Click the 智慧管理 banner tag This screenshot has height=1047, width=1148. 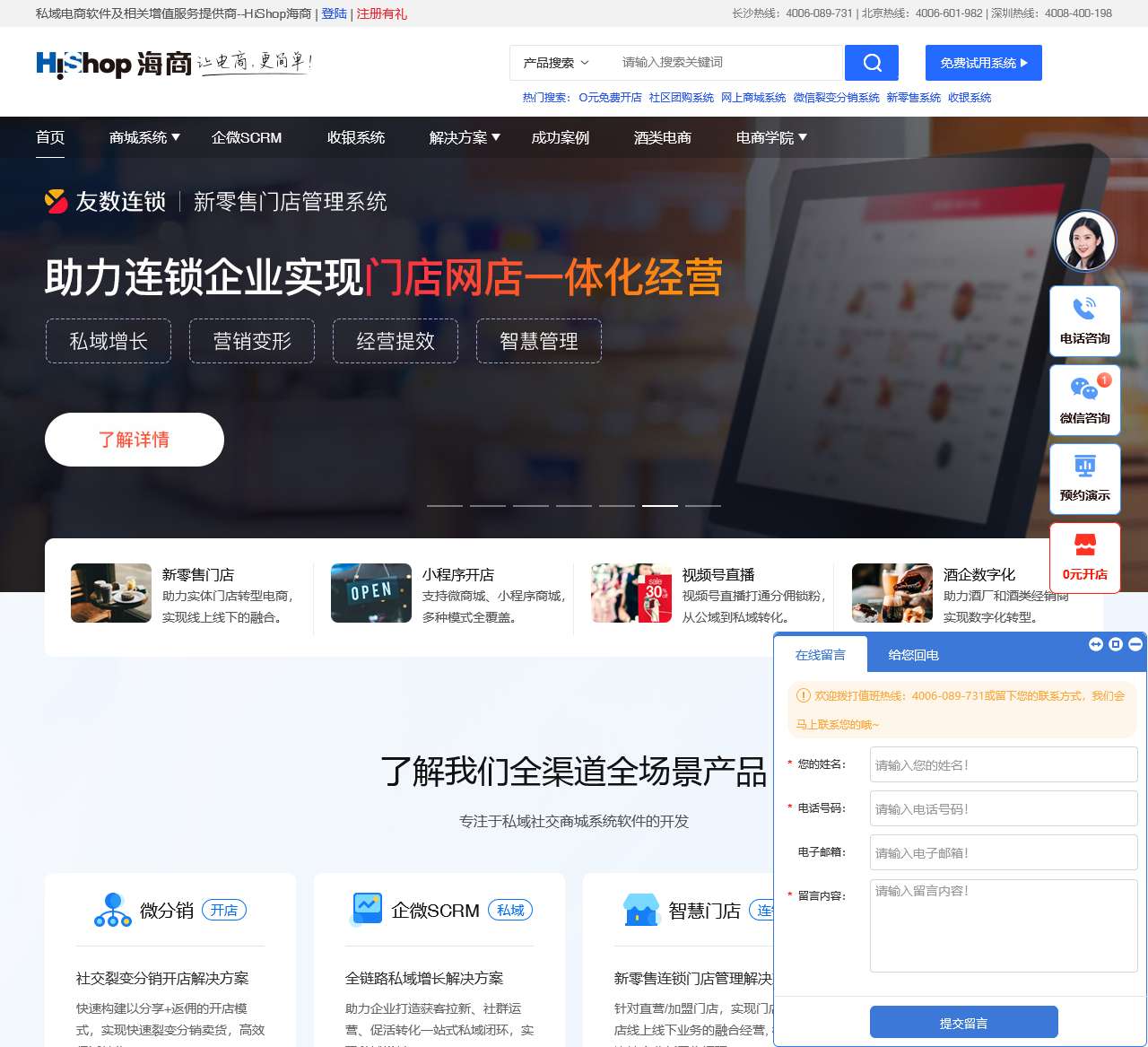click(539, 341)
